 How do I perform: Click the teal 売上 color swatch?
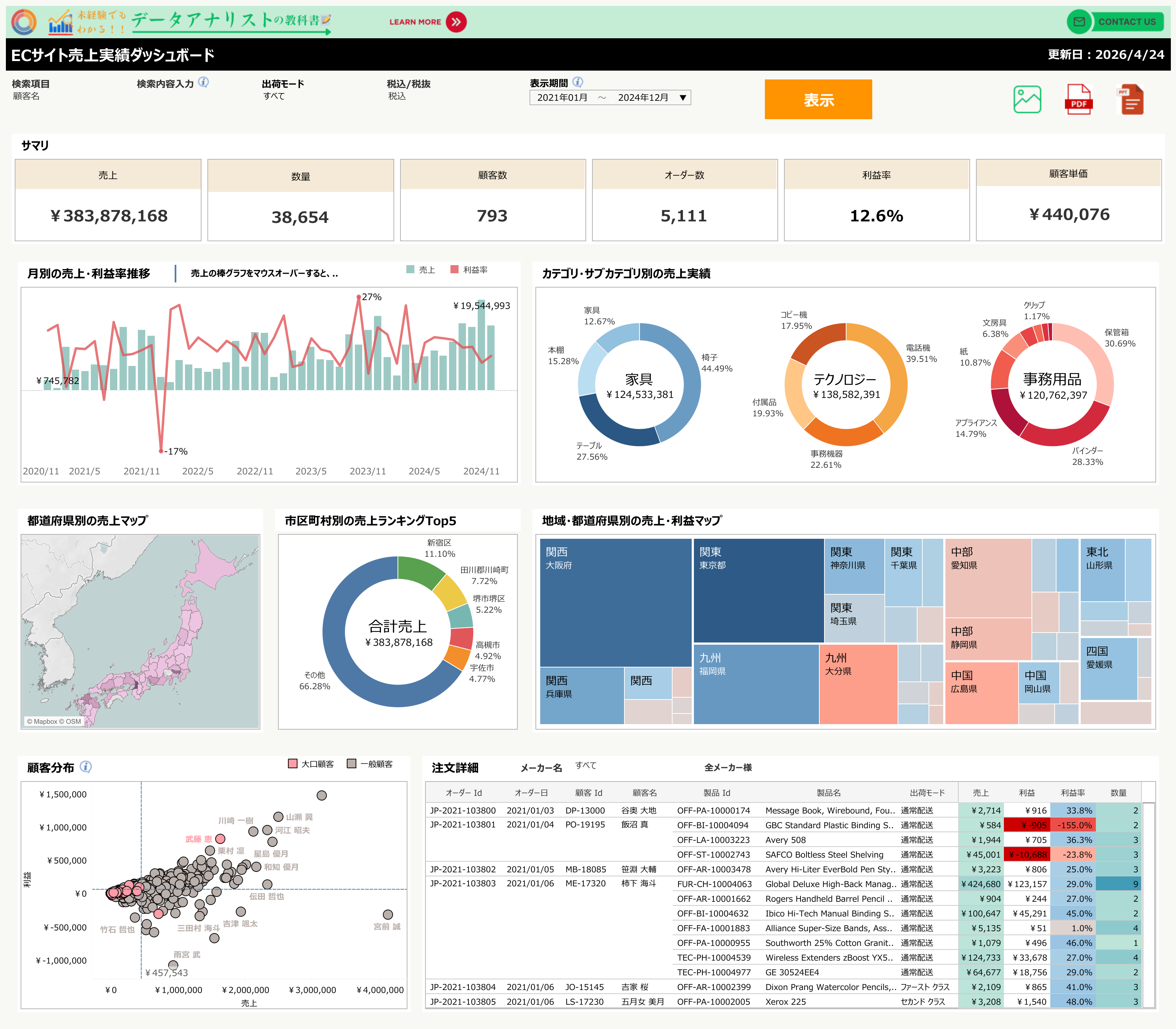[x=411, y=270]
